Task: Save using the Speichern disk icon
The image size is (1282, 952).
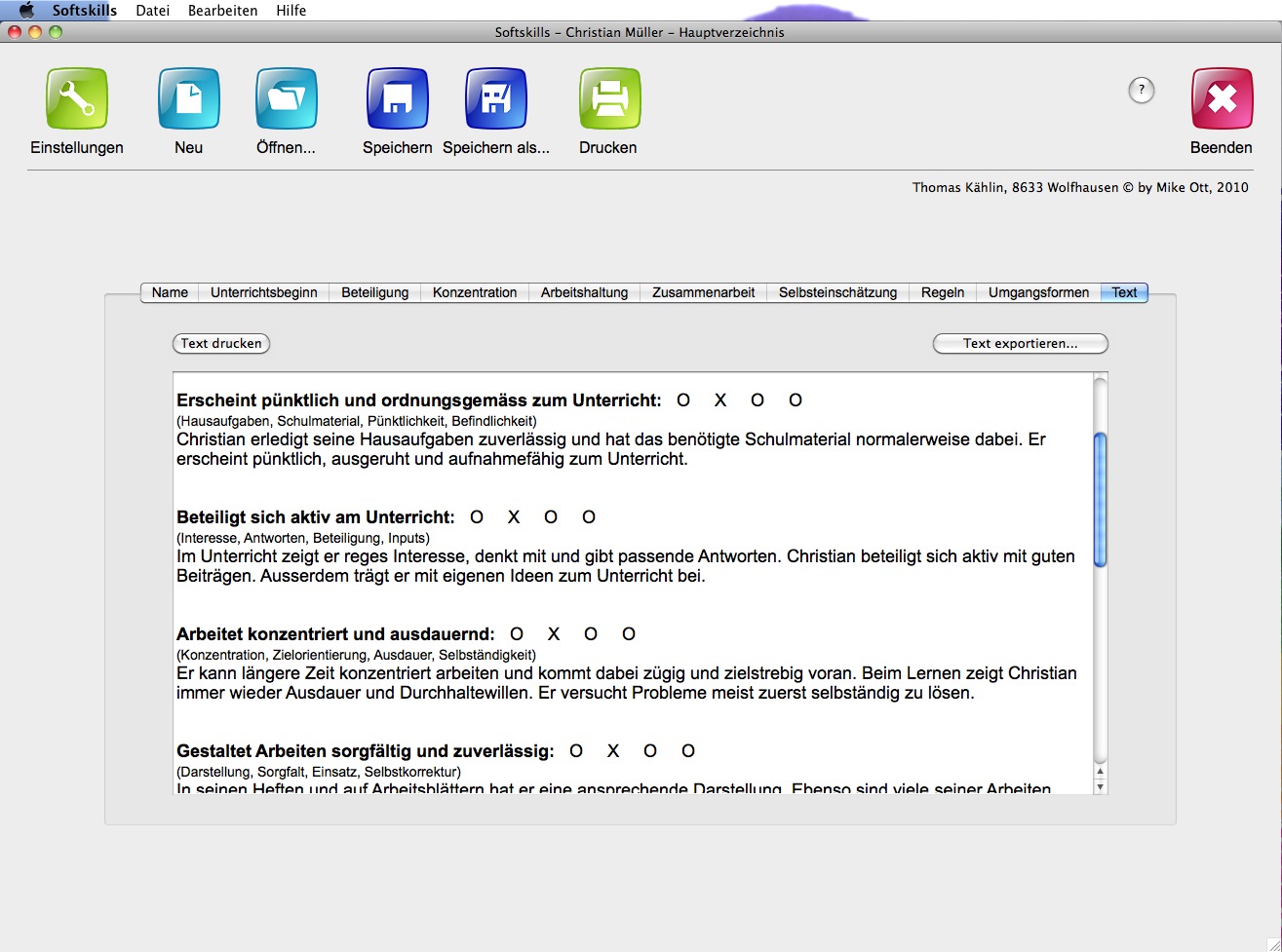Action: click(398, 98)
